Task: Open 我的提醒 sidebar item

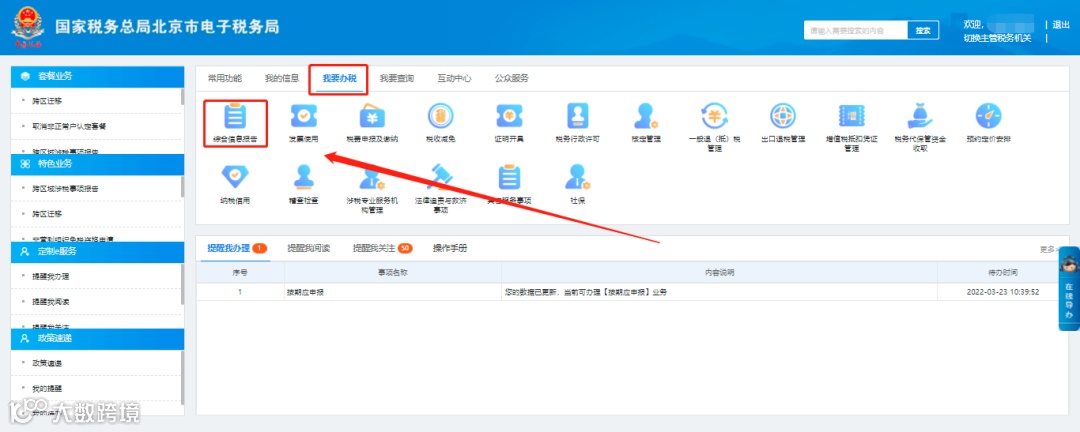Action: click(x=47, y=389)
